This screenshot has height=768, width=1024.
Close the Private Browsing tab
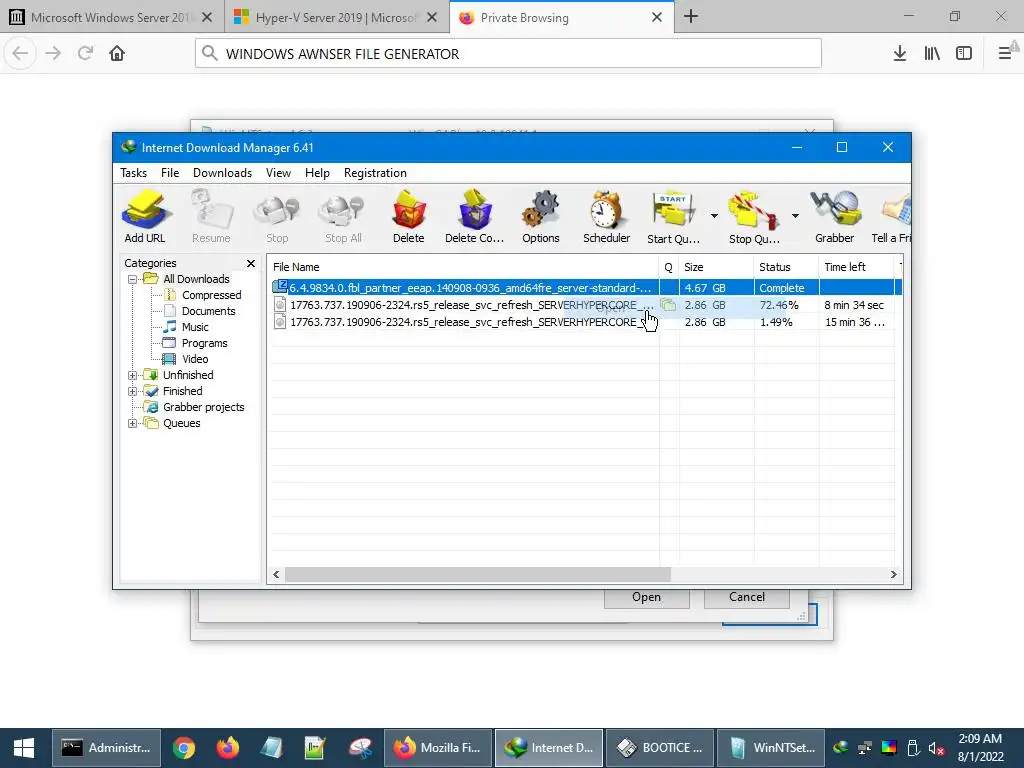[657, 18]
